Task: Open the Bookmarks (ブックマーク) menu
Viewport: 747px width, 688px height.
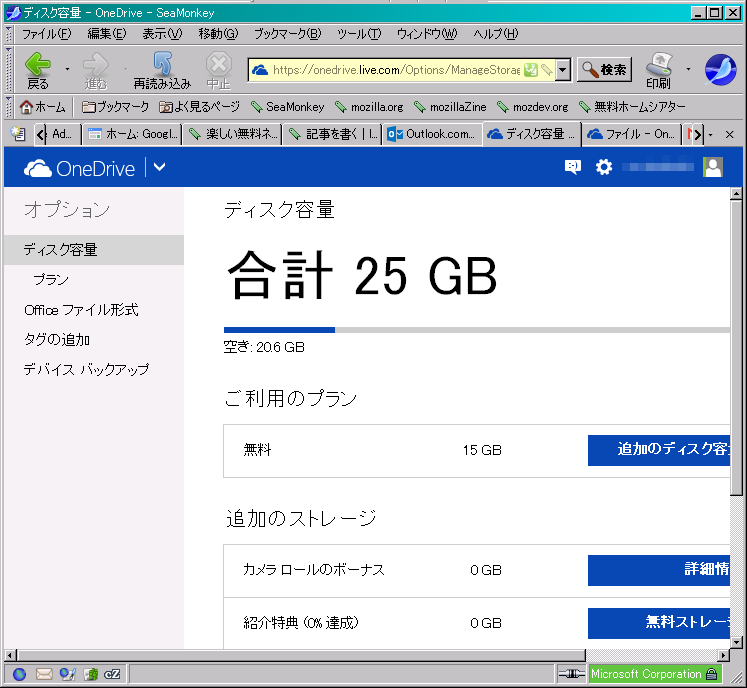Action: (x=287, y=34)
